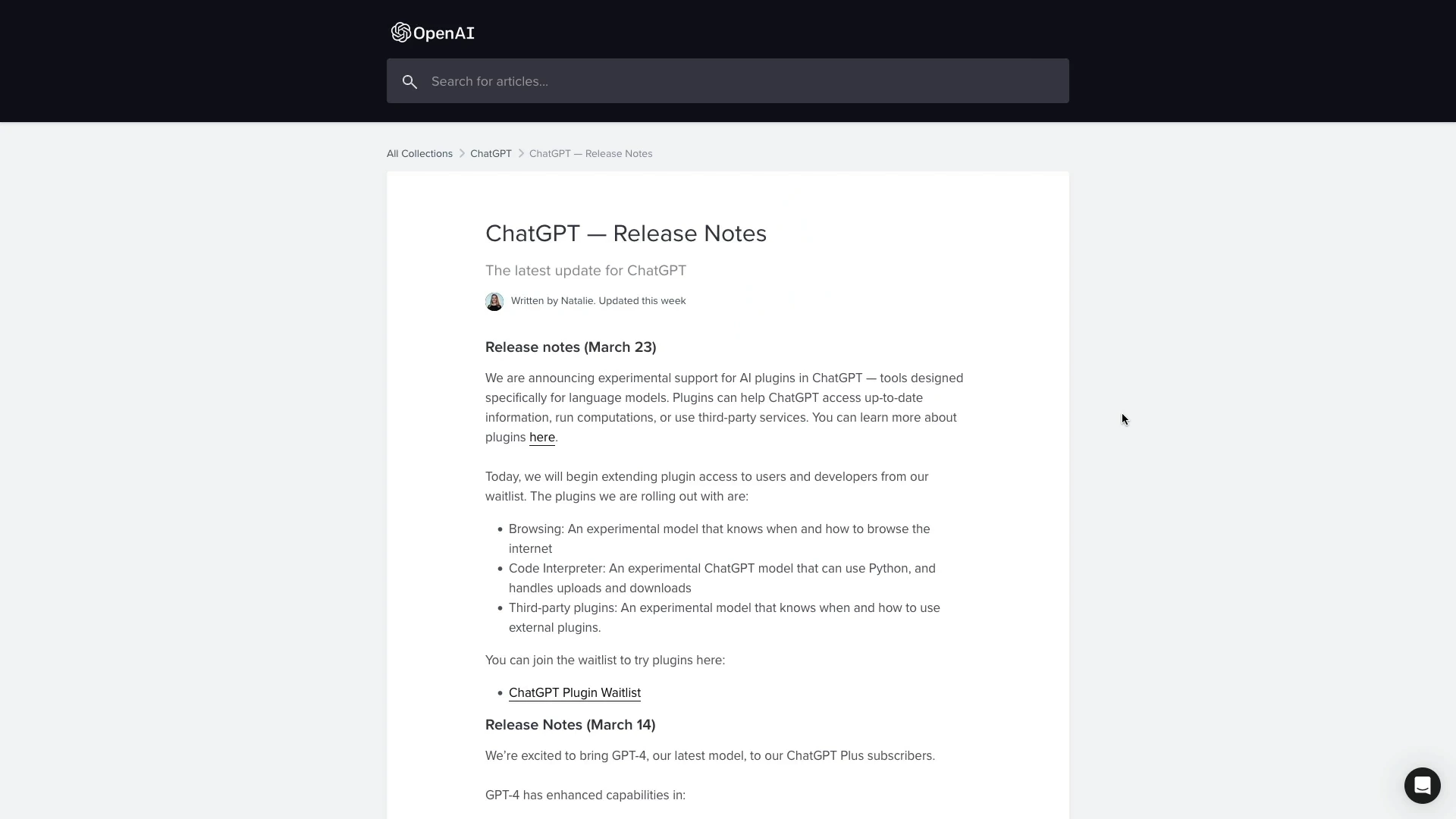Open the chat messenger launcher bubble

point(1422,785)
